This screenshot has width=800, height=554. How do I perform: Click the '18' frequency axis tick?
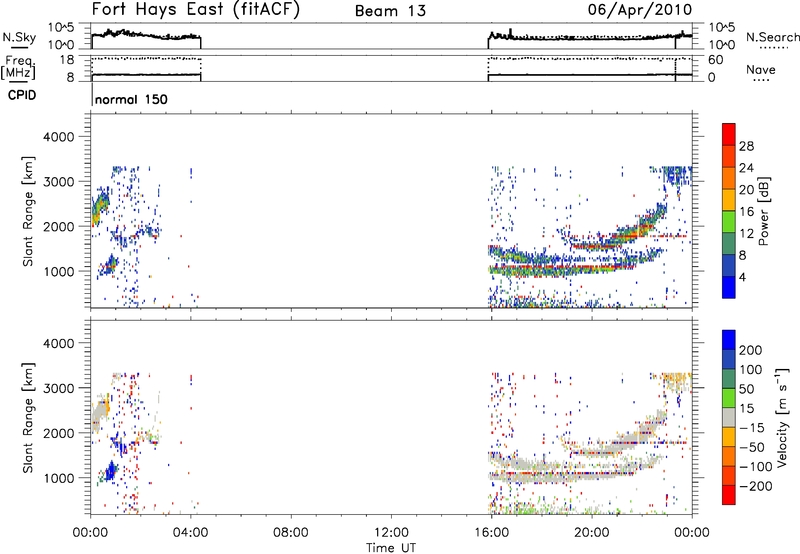point(66,60)
